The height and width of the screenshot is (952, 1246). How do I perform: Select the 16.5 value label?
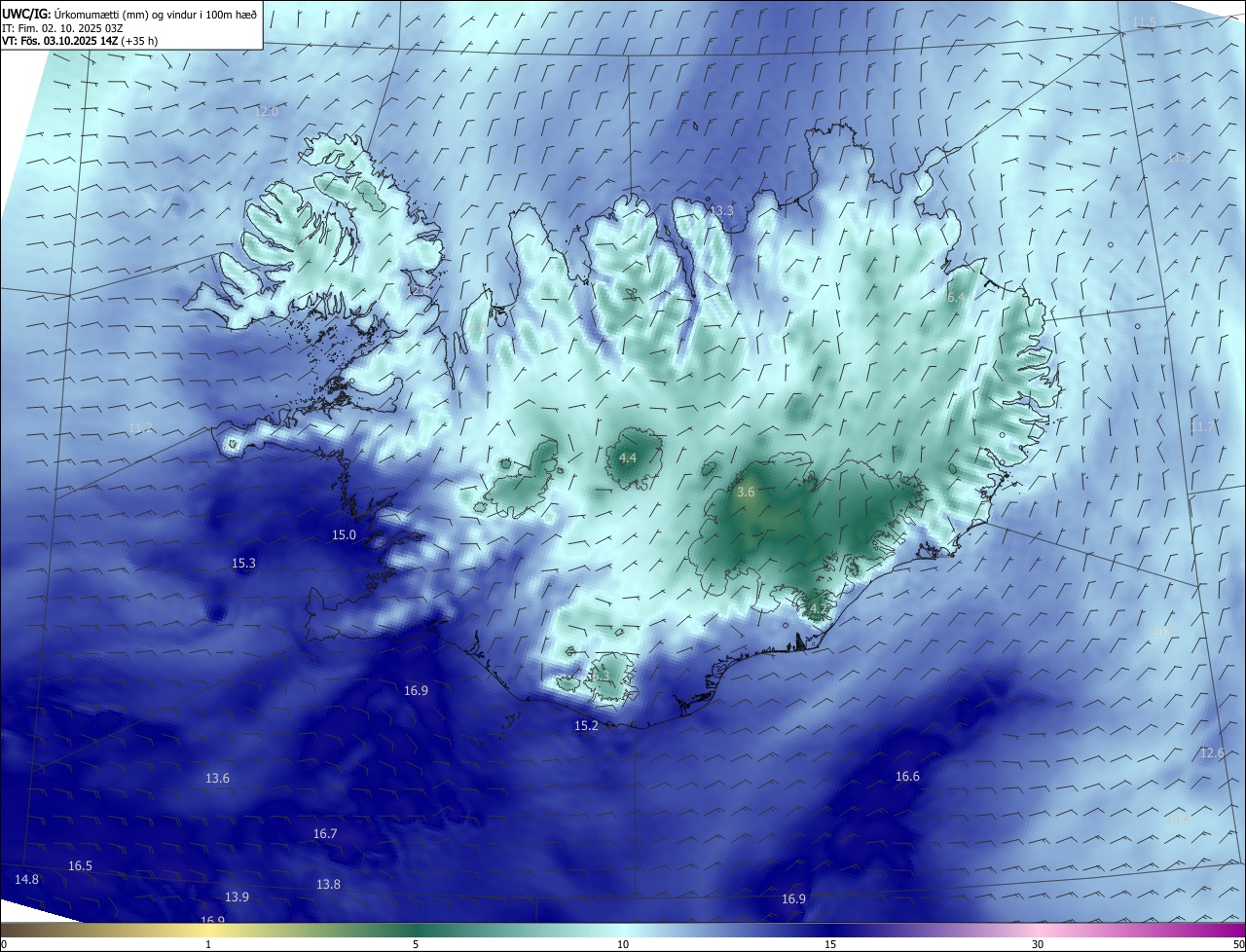point(80,865)
